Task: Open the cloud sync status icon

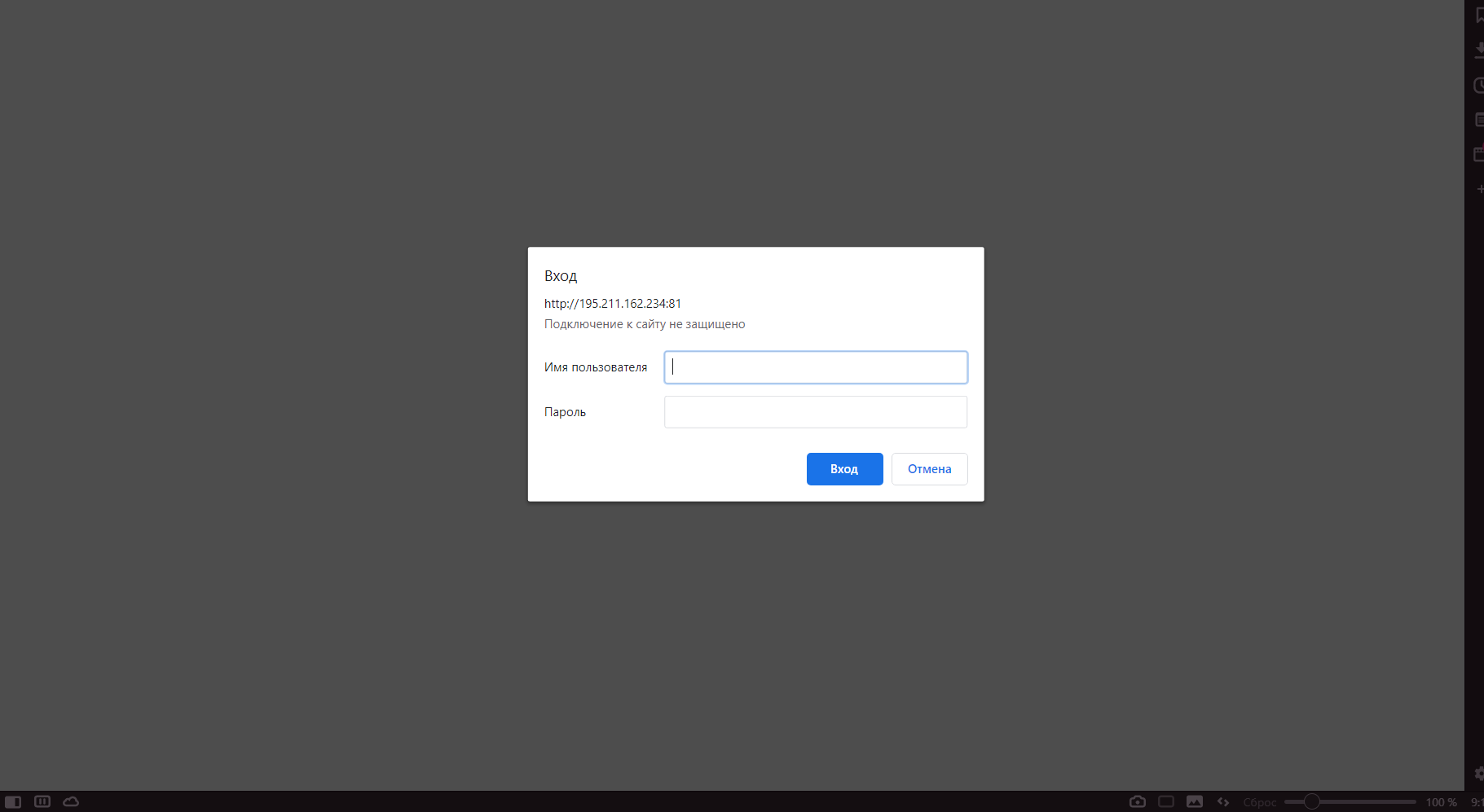Action: [72, 801]
